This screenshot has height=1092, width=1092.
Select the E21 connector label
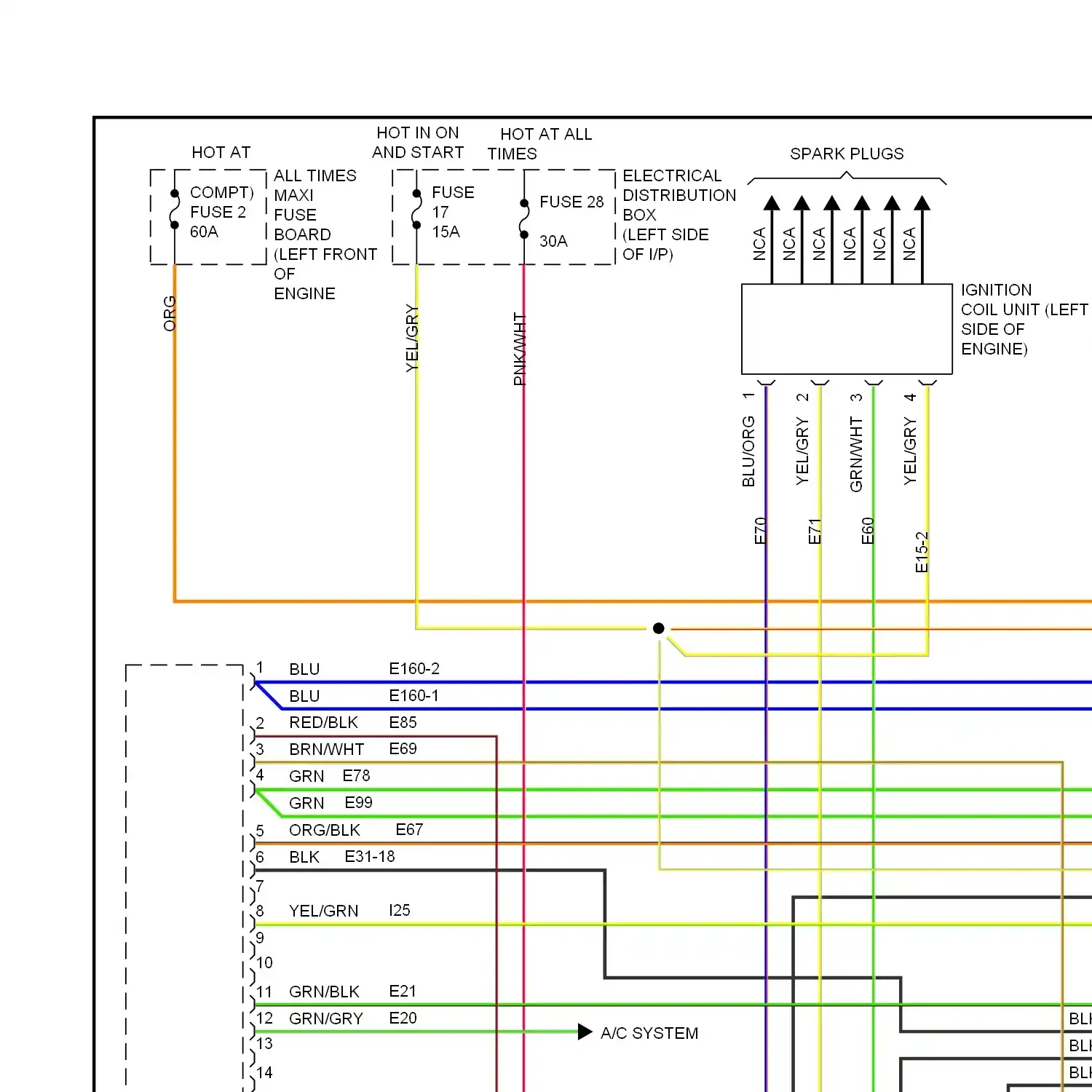[403, 991]
